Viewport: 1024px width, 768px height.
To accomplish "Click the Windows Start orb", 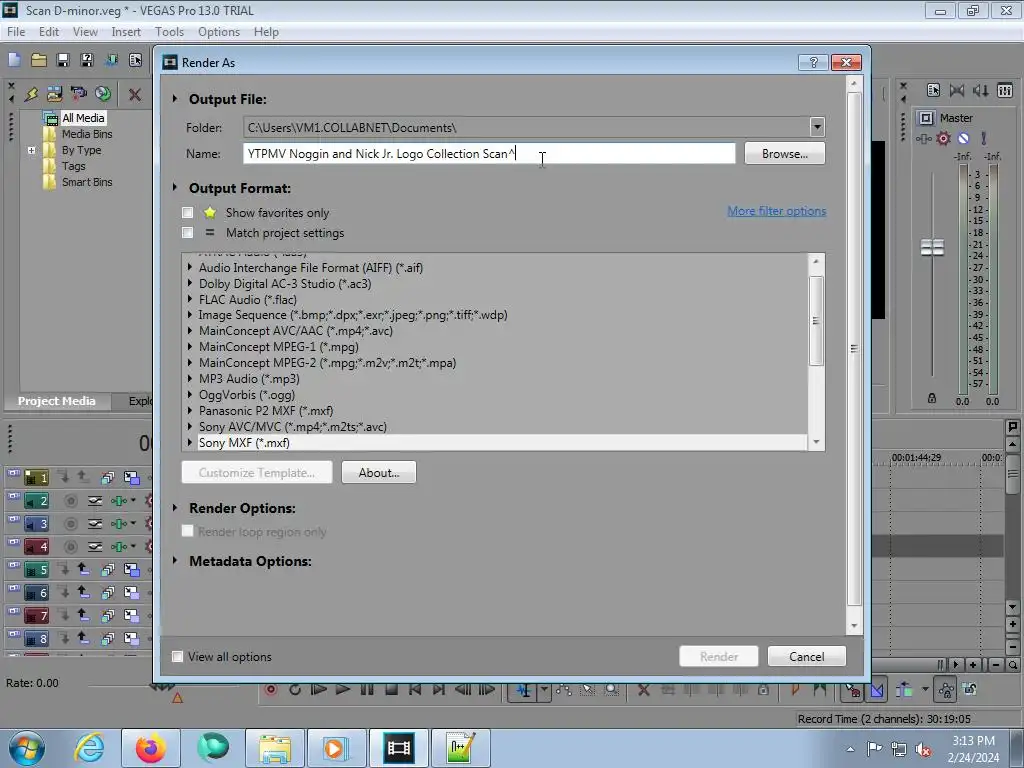I will pyautogui.click(x=27, y=748).
